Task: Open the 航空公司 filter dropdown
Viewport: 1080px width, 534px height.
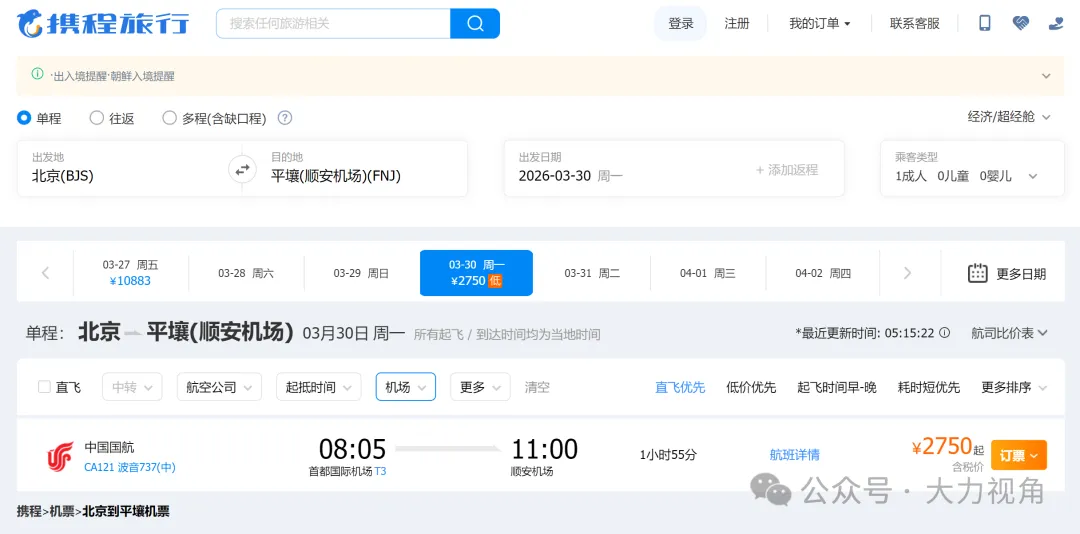Action: (219, 387)
